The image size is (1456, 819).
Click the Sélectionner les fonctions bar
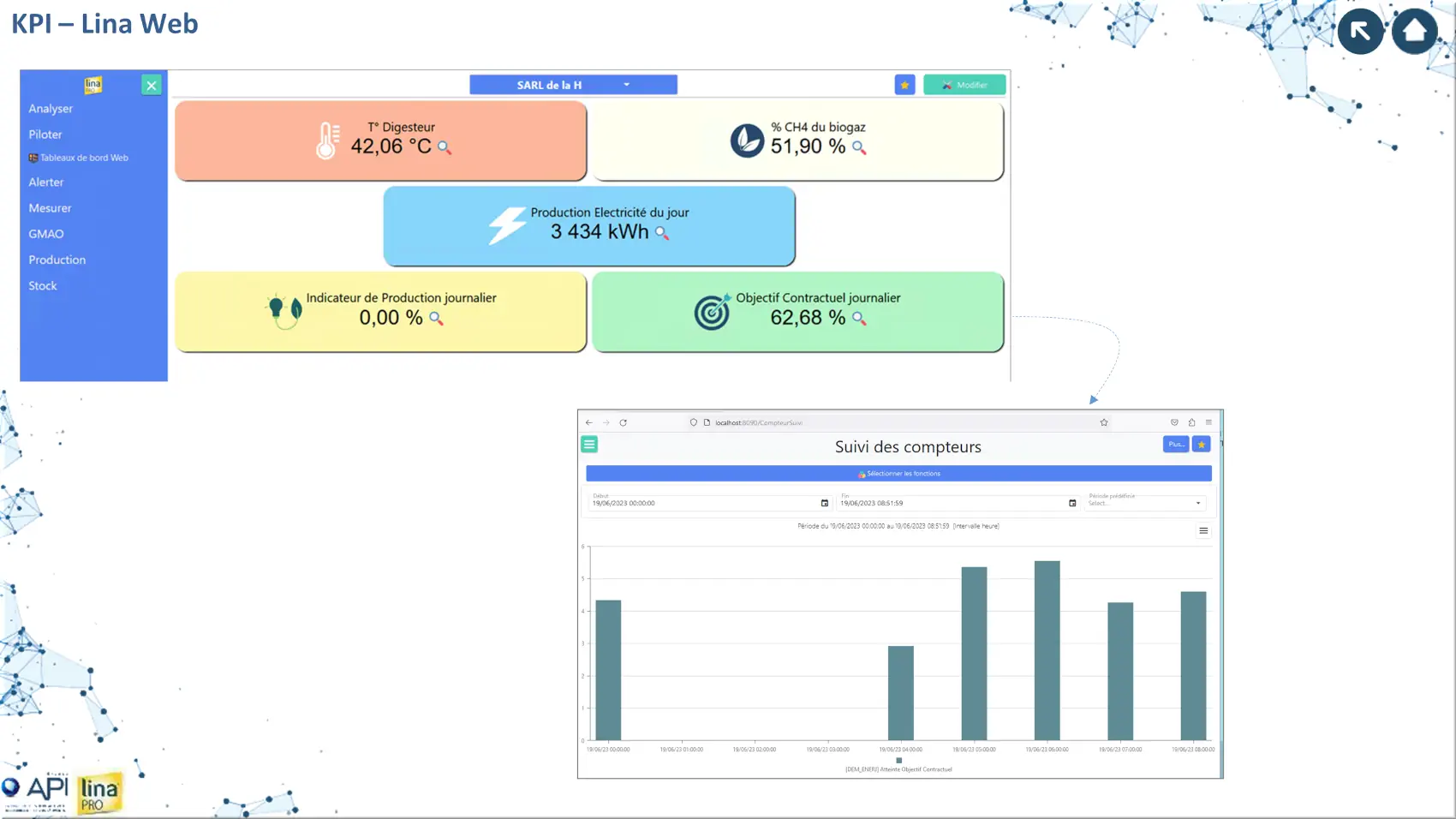(898, 474)
